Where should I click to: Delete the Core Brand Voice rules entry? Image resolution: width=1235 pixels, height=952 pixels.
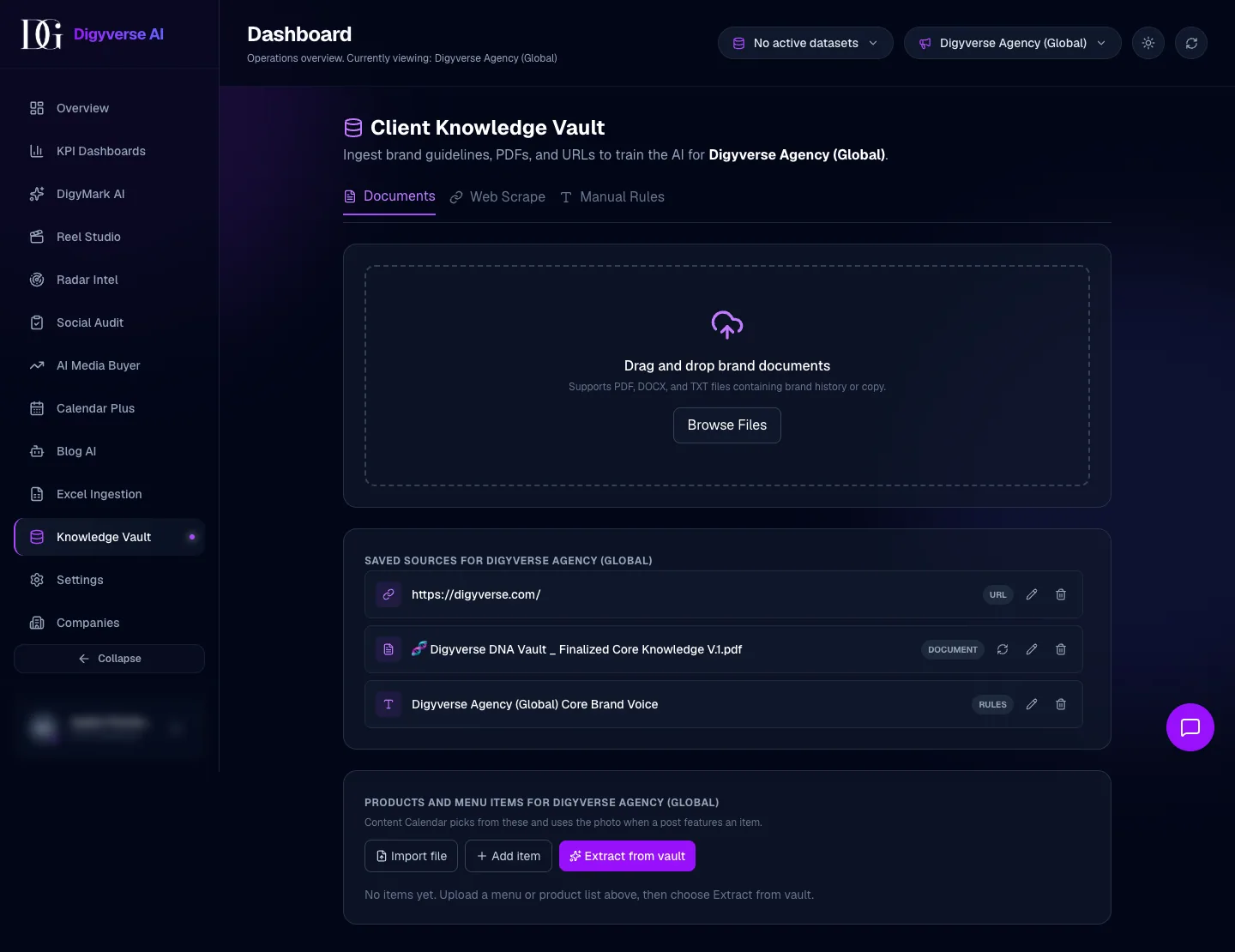[x=1061, y=704]
